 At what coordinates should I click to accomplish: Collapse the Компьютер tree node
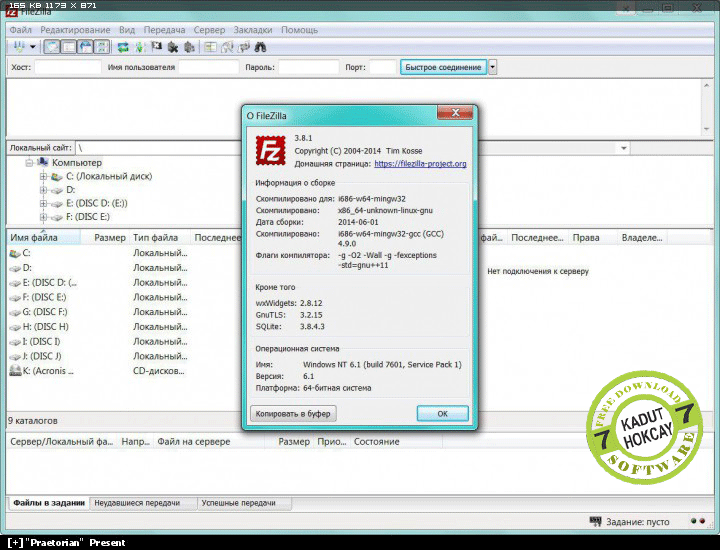[29, 163]
